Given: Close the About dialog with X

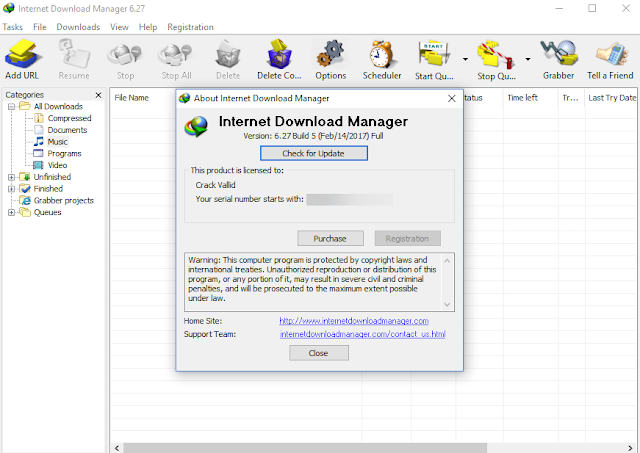Looking at the screenshot, I should pos(451,98).
